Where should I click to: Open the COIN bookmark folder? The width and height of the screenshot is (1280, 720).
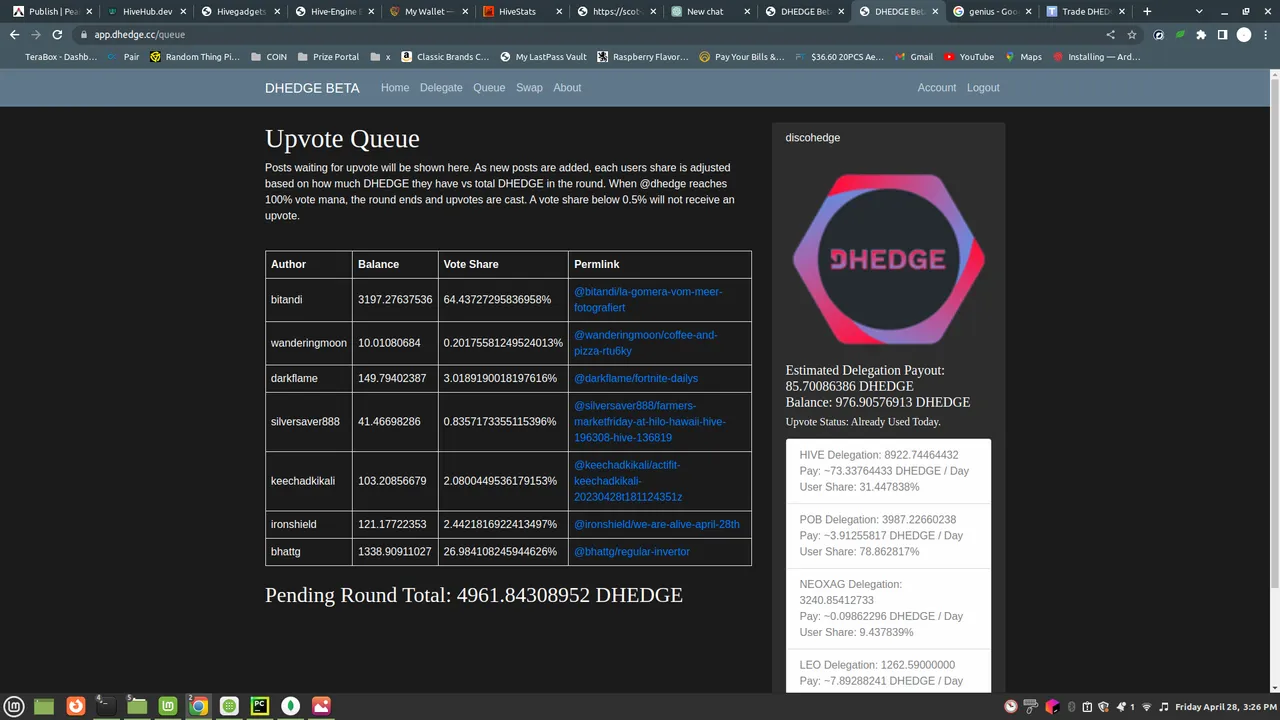coord(270,57)
